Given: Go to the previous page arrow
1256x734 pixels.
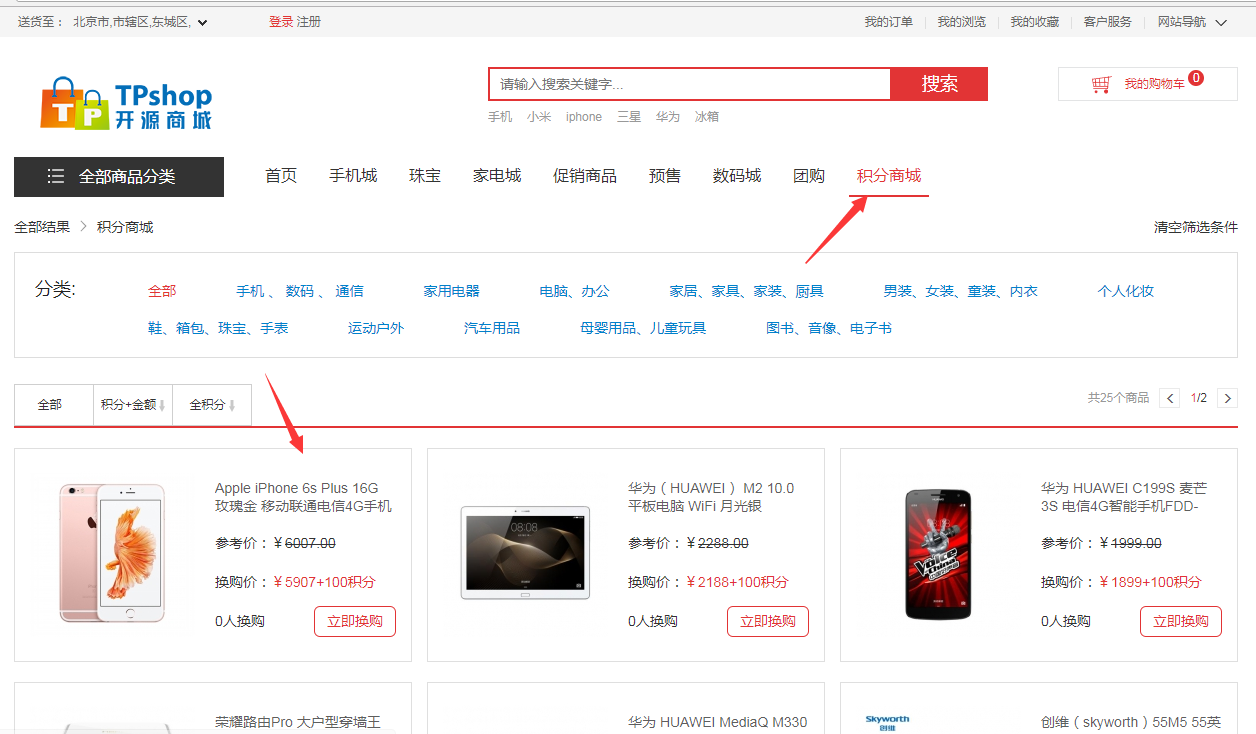Looking at the screenshot, I should tap(1169, 398).
